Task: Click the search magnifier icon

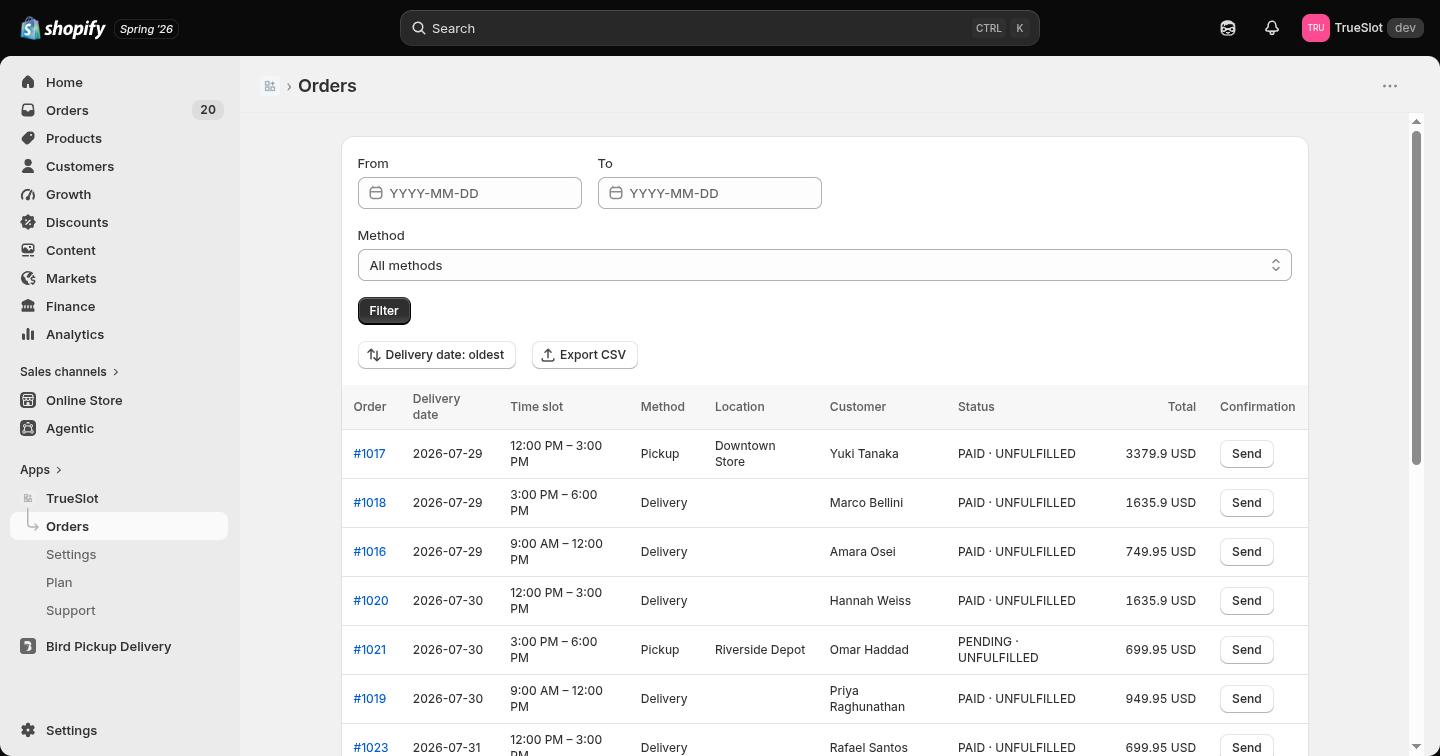Action: point(419,28)
